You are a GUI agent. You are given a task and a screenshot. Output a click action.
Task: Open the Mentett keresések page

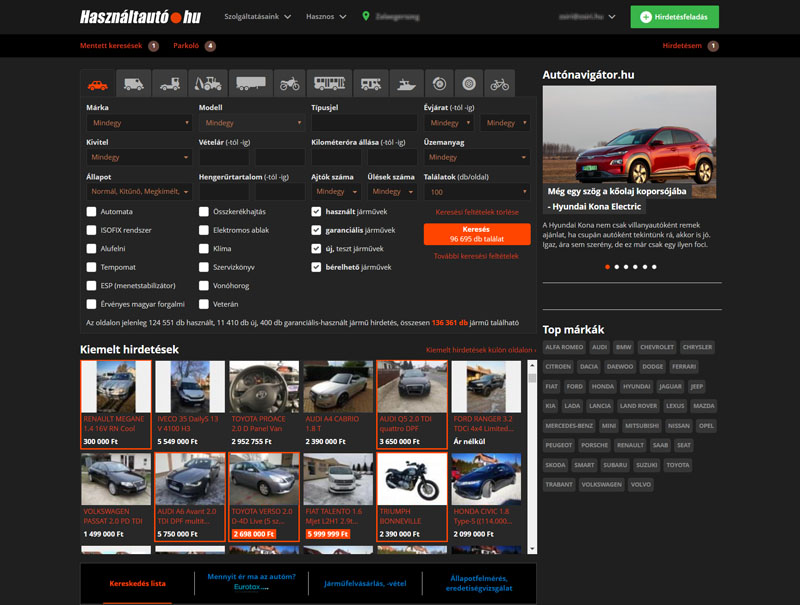click(111, 46)
